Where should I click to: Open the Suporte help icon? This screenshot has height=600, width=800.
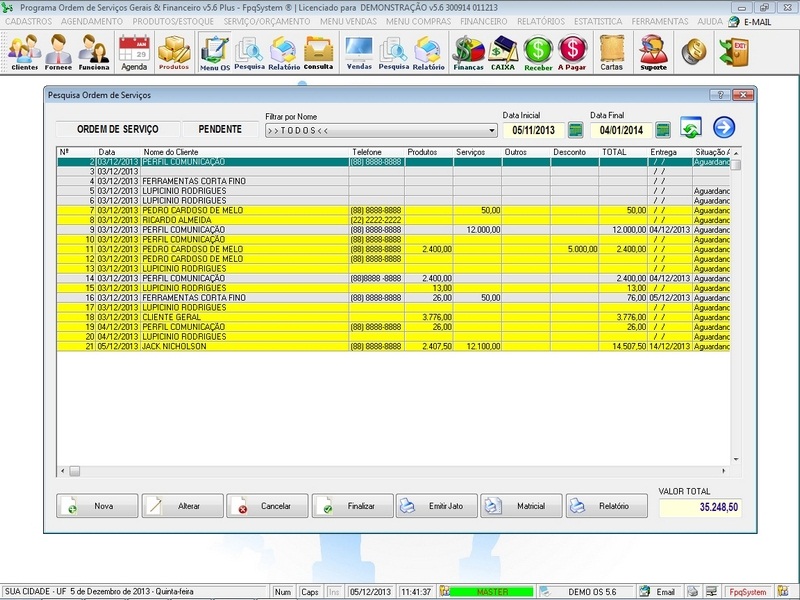(653, 52)
